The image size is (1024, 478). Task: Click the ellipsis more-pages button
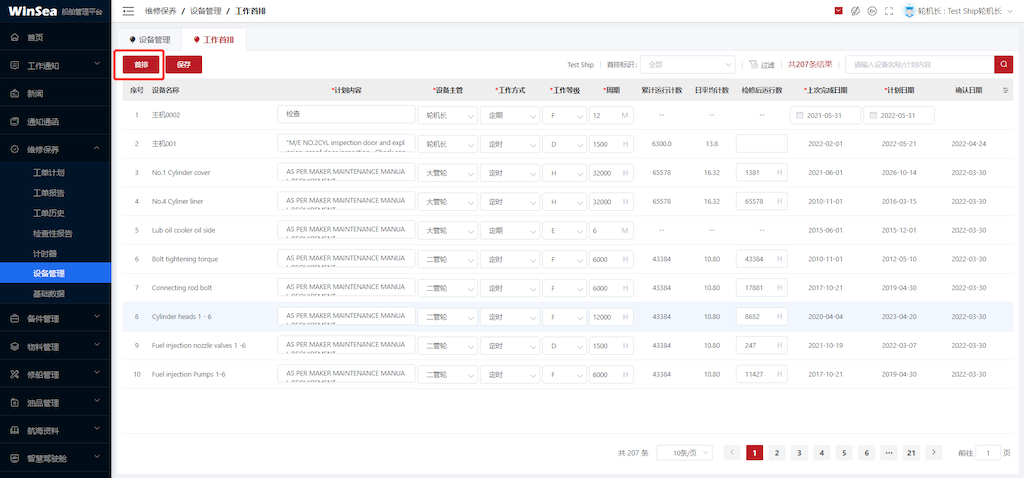pos(888,453)
